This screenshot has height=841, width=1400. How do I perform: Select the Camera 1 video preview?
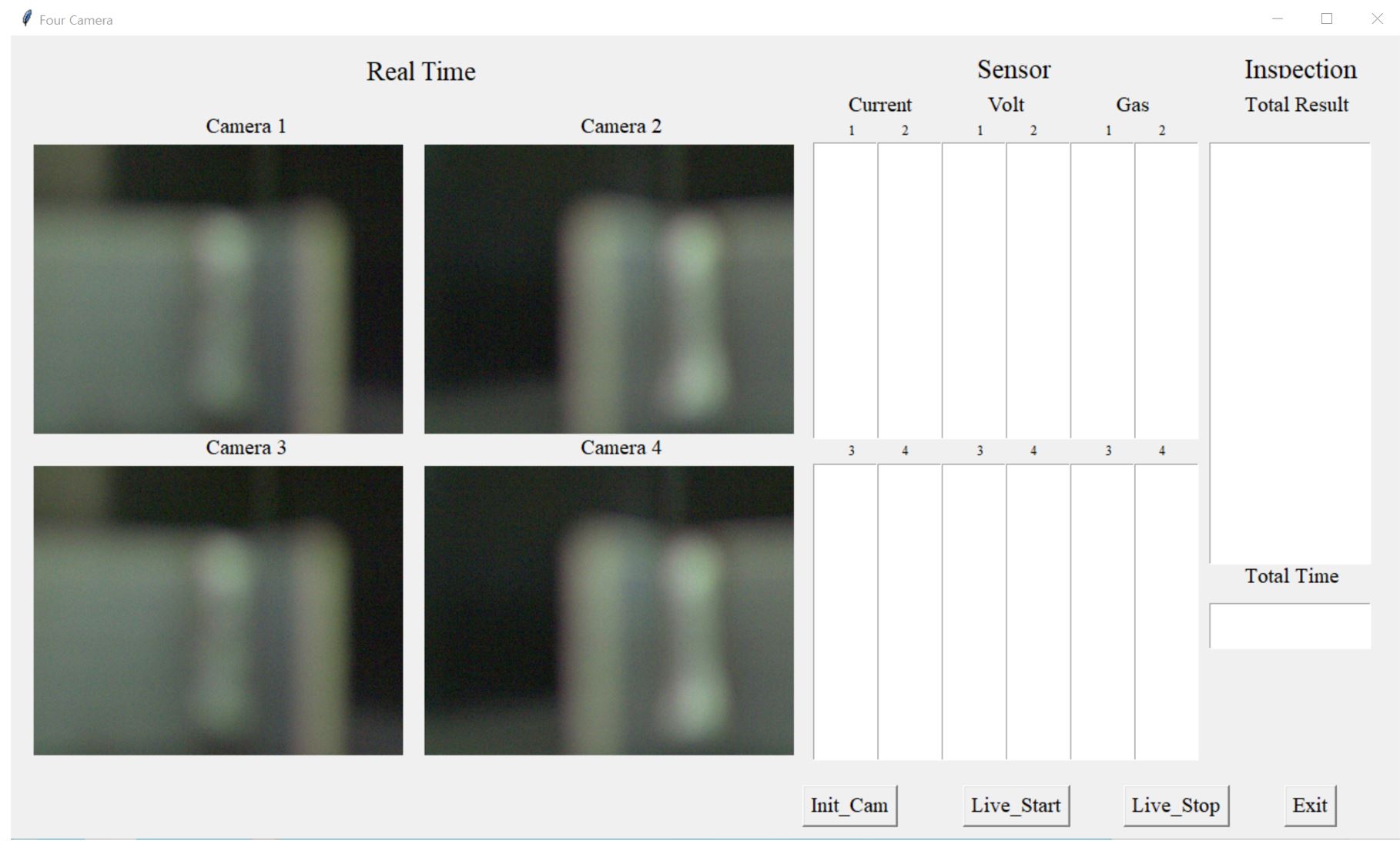pos(218,289)
